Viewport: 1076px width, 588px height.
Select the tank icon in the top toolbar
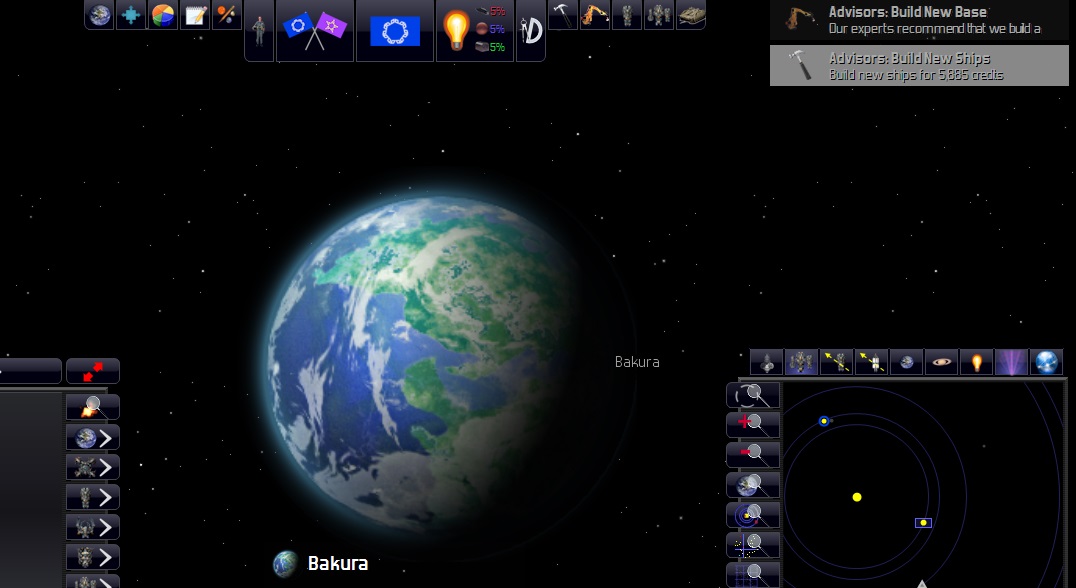pyautogui.click(x=692, y=15)
